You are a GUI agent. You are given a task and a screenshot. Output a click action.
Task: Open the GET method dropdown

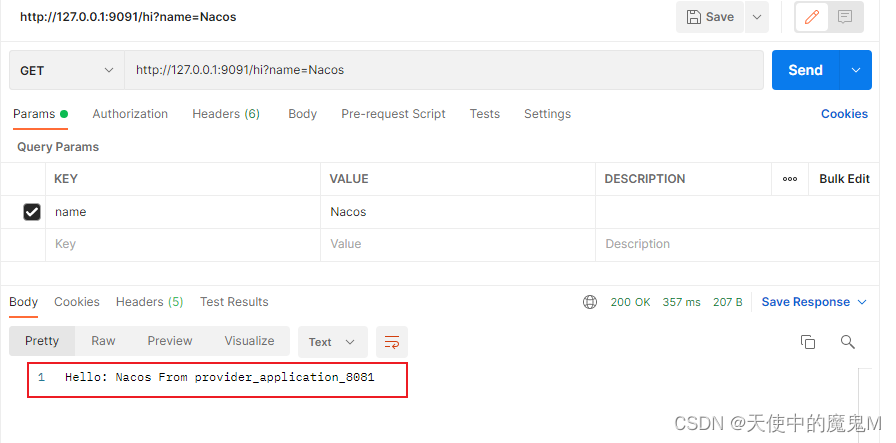[67, 70]
